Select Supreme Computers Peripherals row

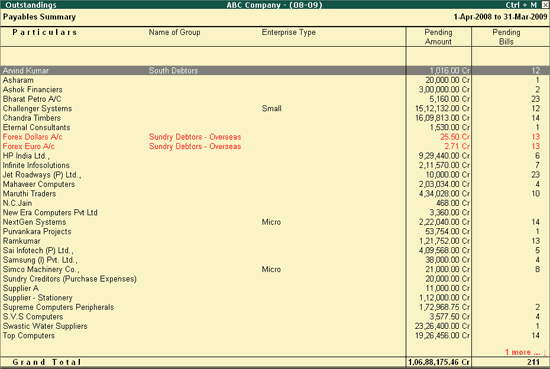click(x=275, y=307)
